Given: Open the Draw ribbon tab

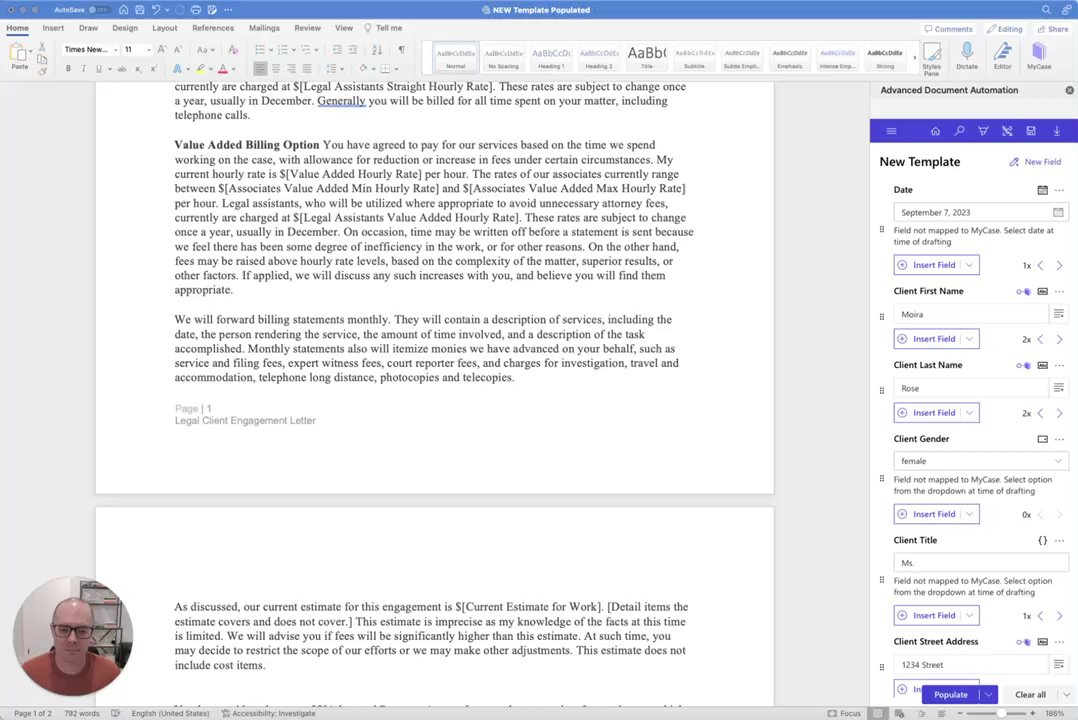Looking at the screenshot, I should click(x=88, y=28).
